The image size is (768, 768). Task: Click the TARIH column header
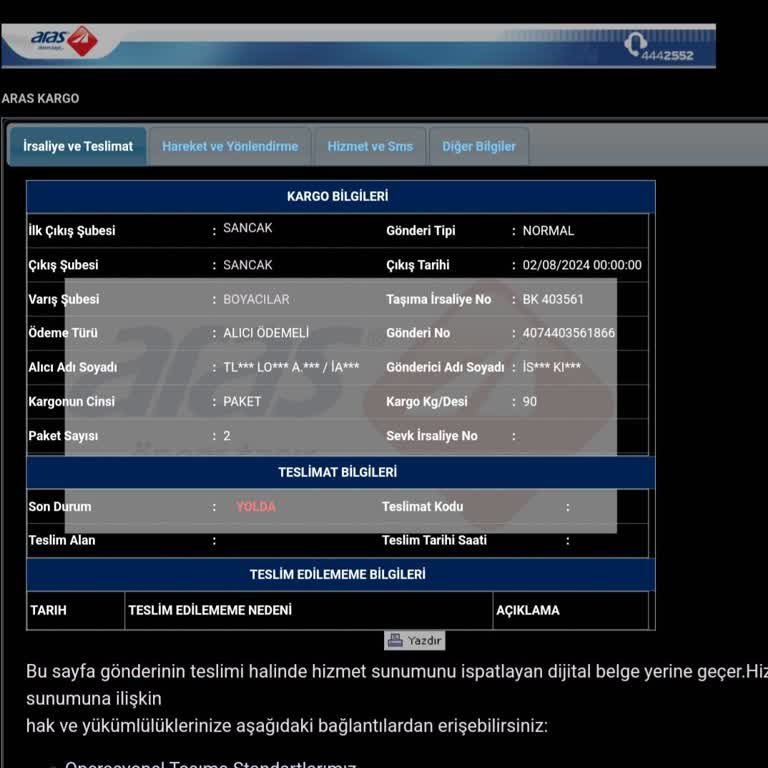click(x=48, y=610)
